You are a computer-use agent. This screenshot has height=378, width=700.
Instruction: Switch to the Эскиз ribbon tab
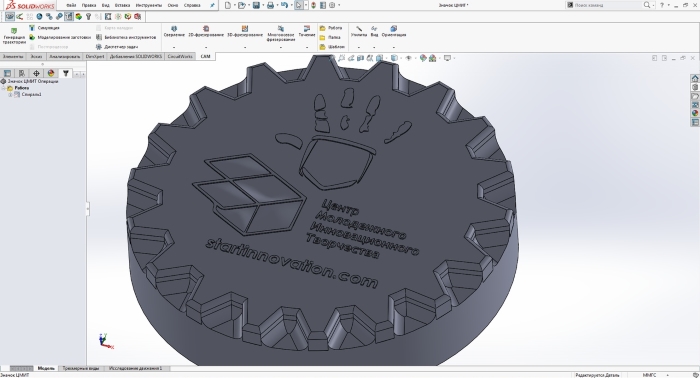(36, 57)
